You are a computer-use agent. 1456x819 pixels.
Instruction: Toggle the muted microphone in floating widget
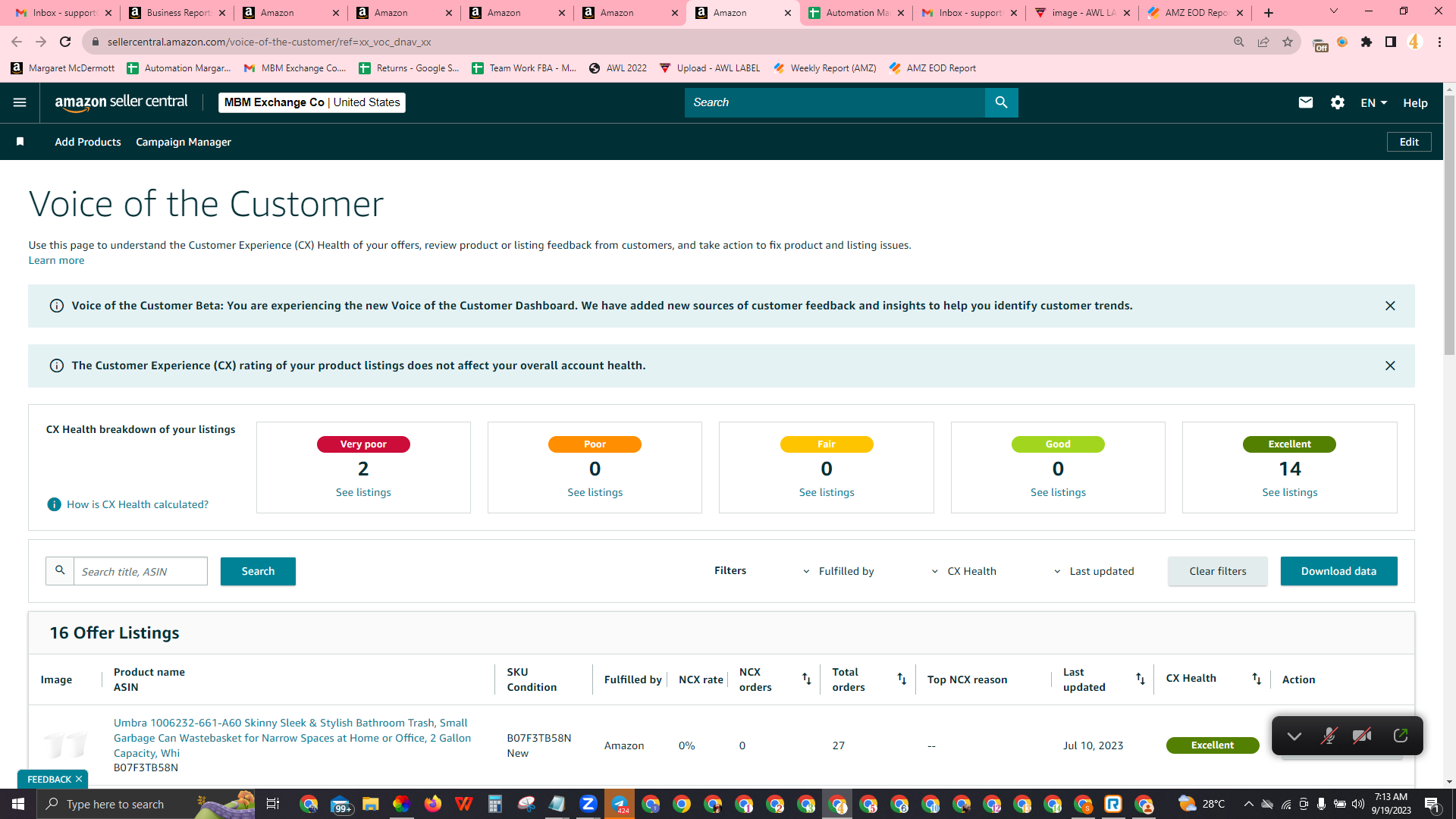pyautogui.click(x=1328, y=736)
